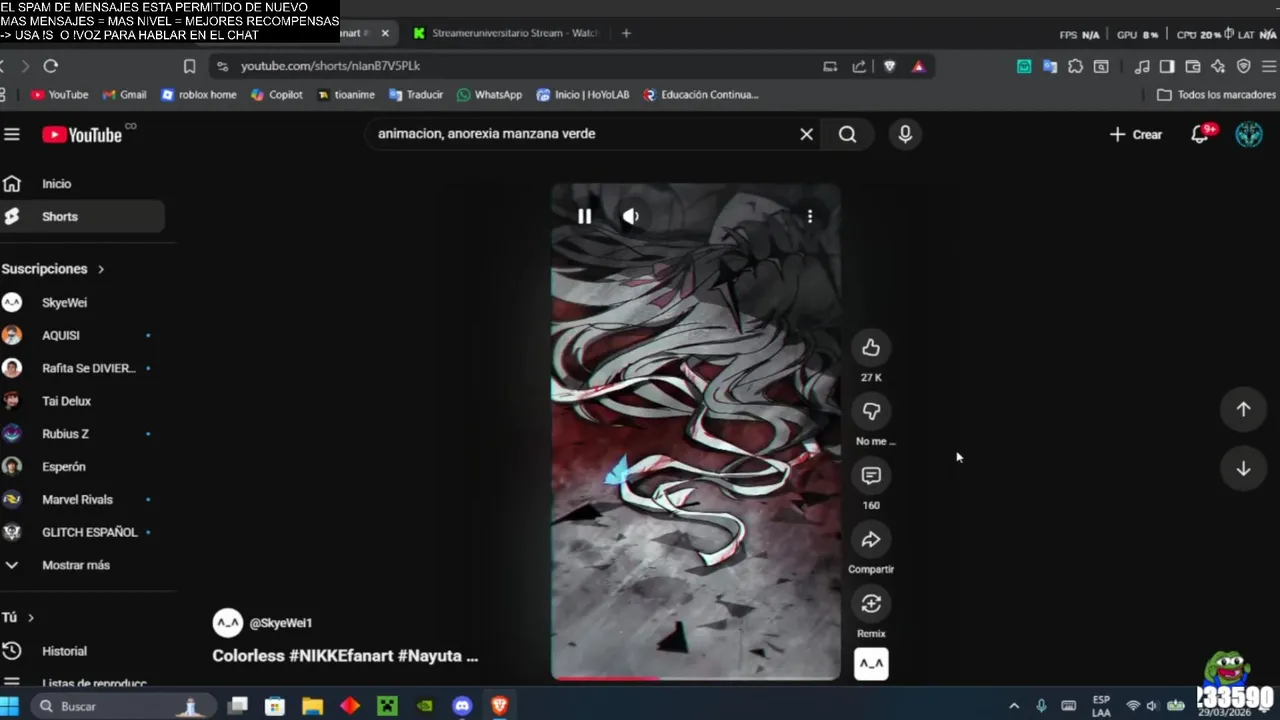Click the Colorless #NIKKEfanart title
The height and width of the screenshot is (720, 1280).
(345, 656)
